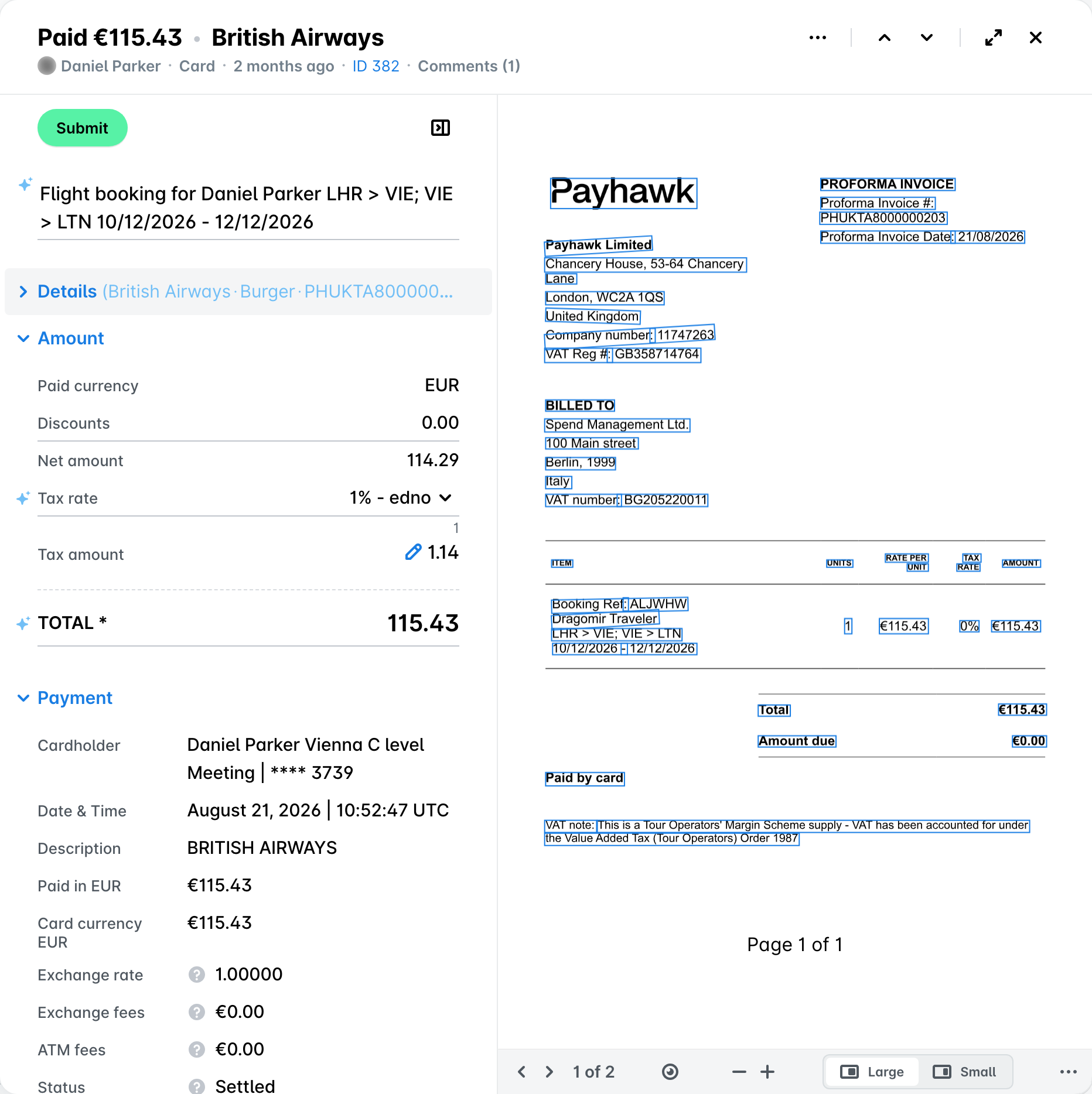The image size is (1092, 1094).
Task: Collapse the side panel icon beside Submit
Action: 441,128
